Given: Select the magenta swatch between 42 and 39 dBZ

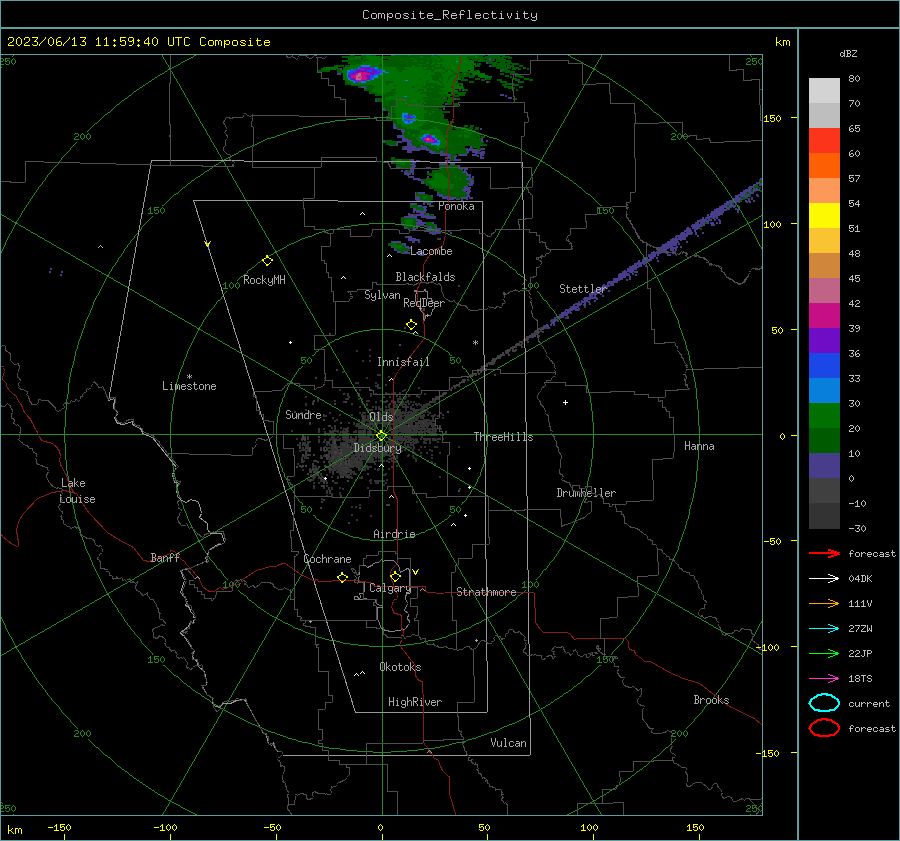Looking at the screenshot, I should pos(824,316).
